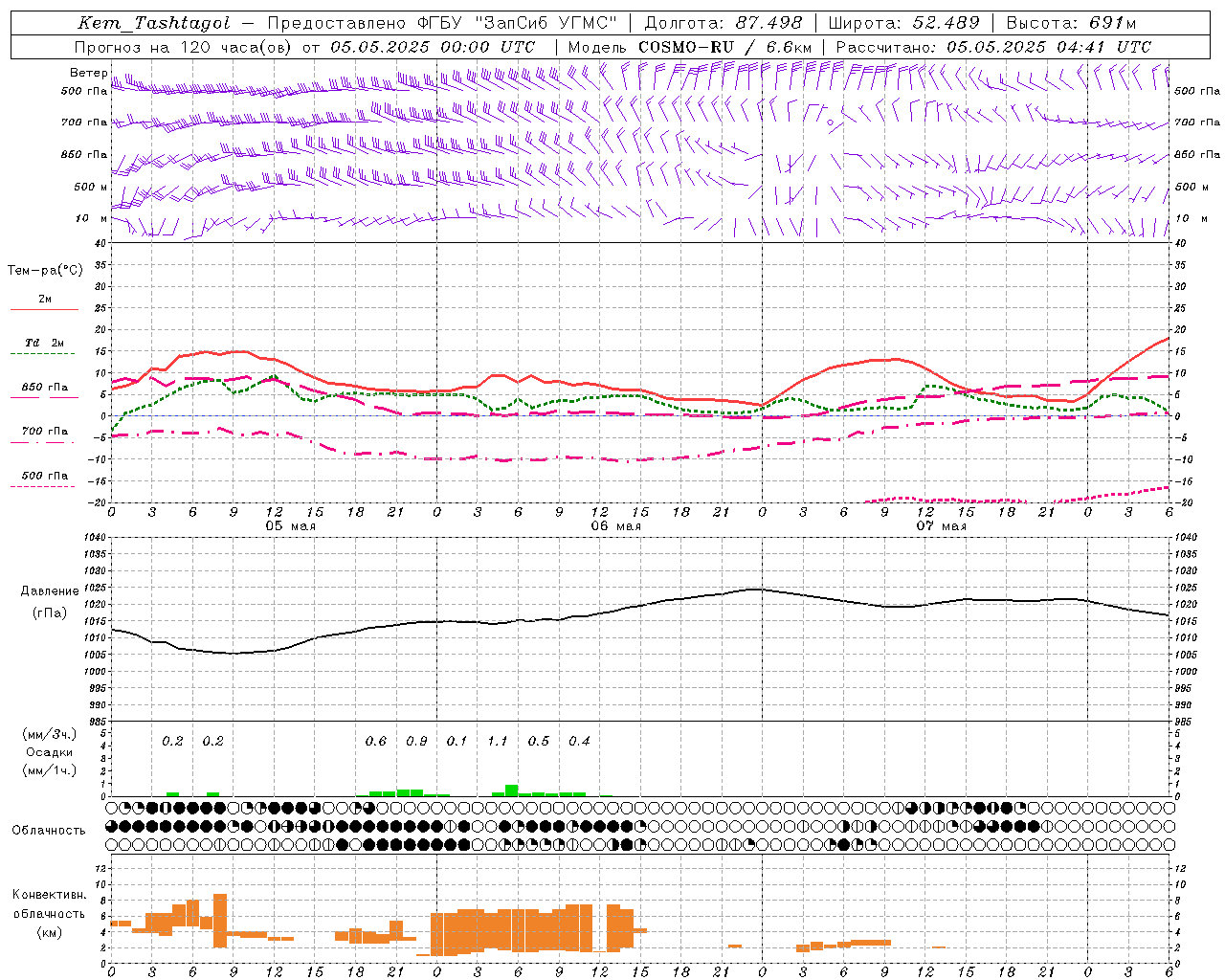Click the Td 2м legend entry
Screen dimensions: 1225x980
(x=45, y=343)
